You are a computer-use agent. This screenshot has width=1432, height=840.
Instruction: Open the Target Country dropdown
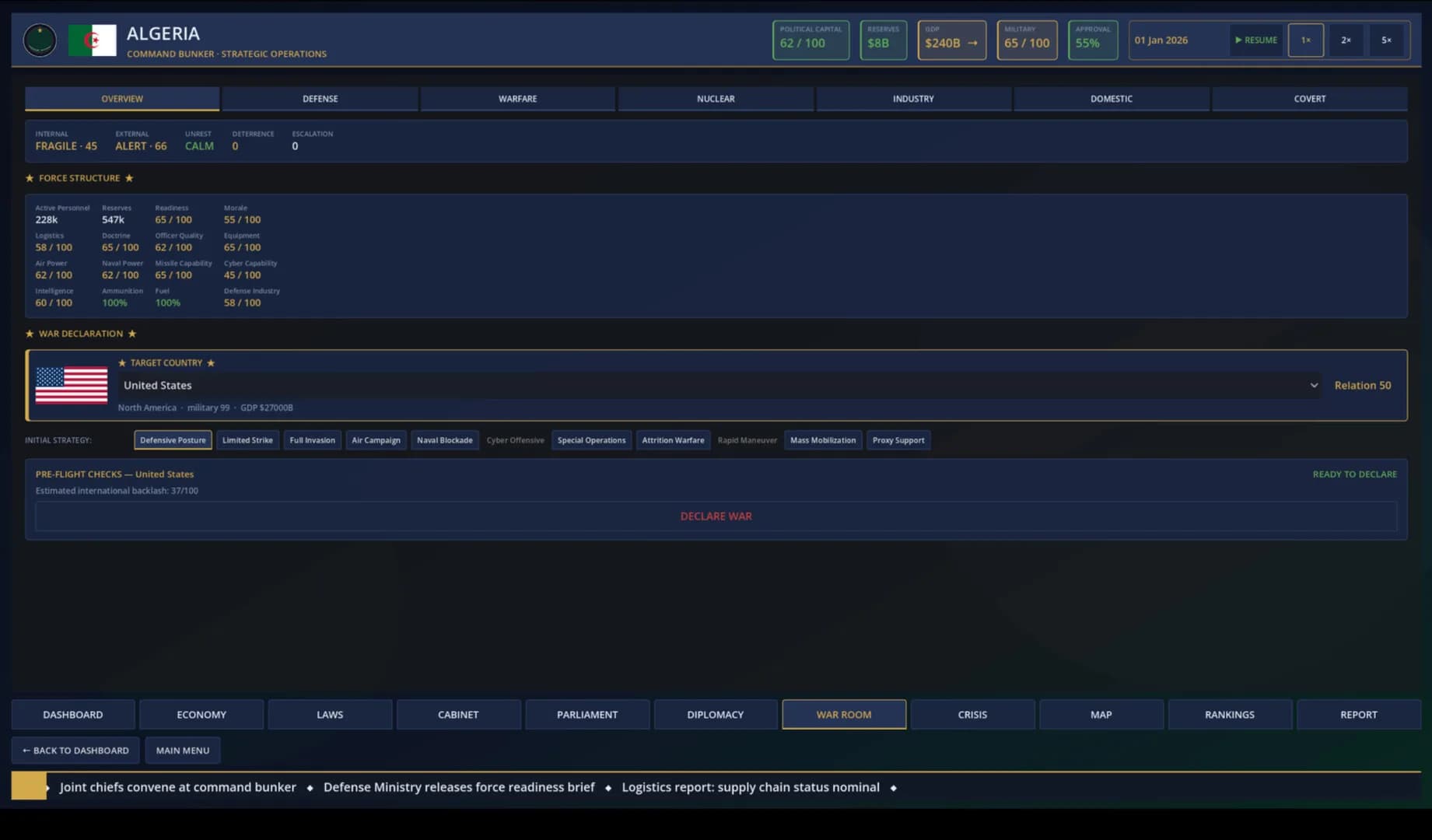click(x=720, y=386)
